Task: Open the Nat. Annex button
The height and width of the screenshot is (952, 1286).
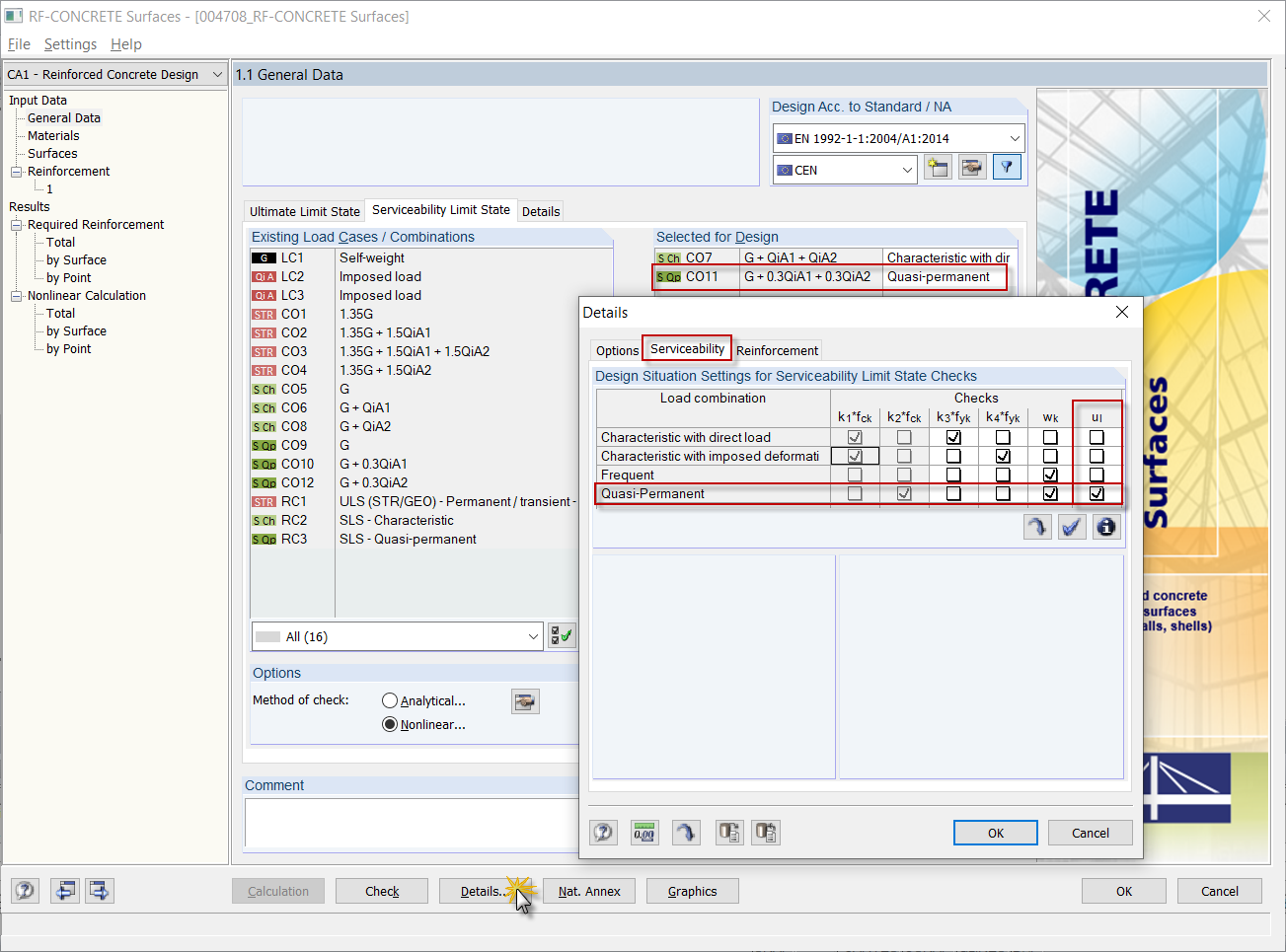Action: [588, 891]
